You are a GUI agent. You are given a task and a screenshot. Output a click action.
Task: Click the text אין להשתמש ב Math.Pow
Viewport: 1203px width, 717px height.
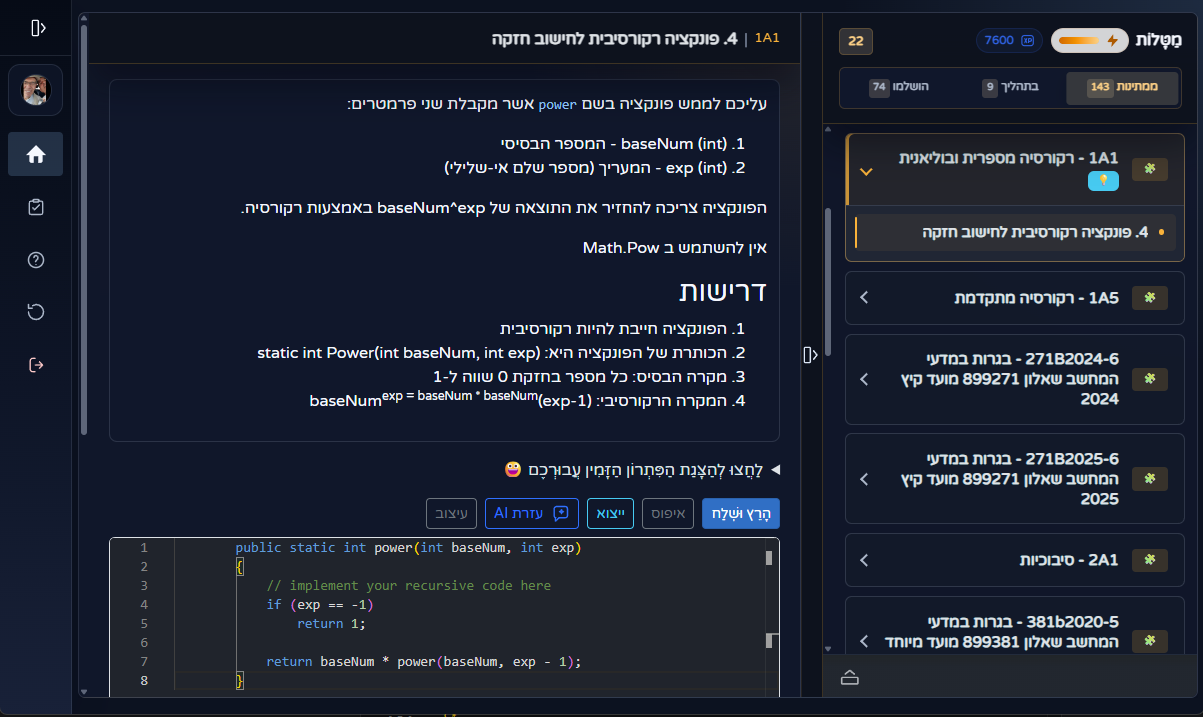pos(675,247)
